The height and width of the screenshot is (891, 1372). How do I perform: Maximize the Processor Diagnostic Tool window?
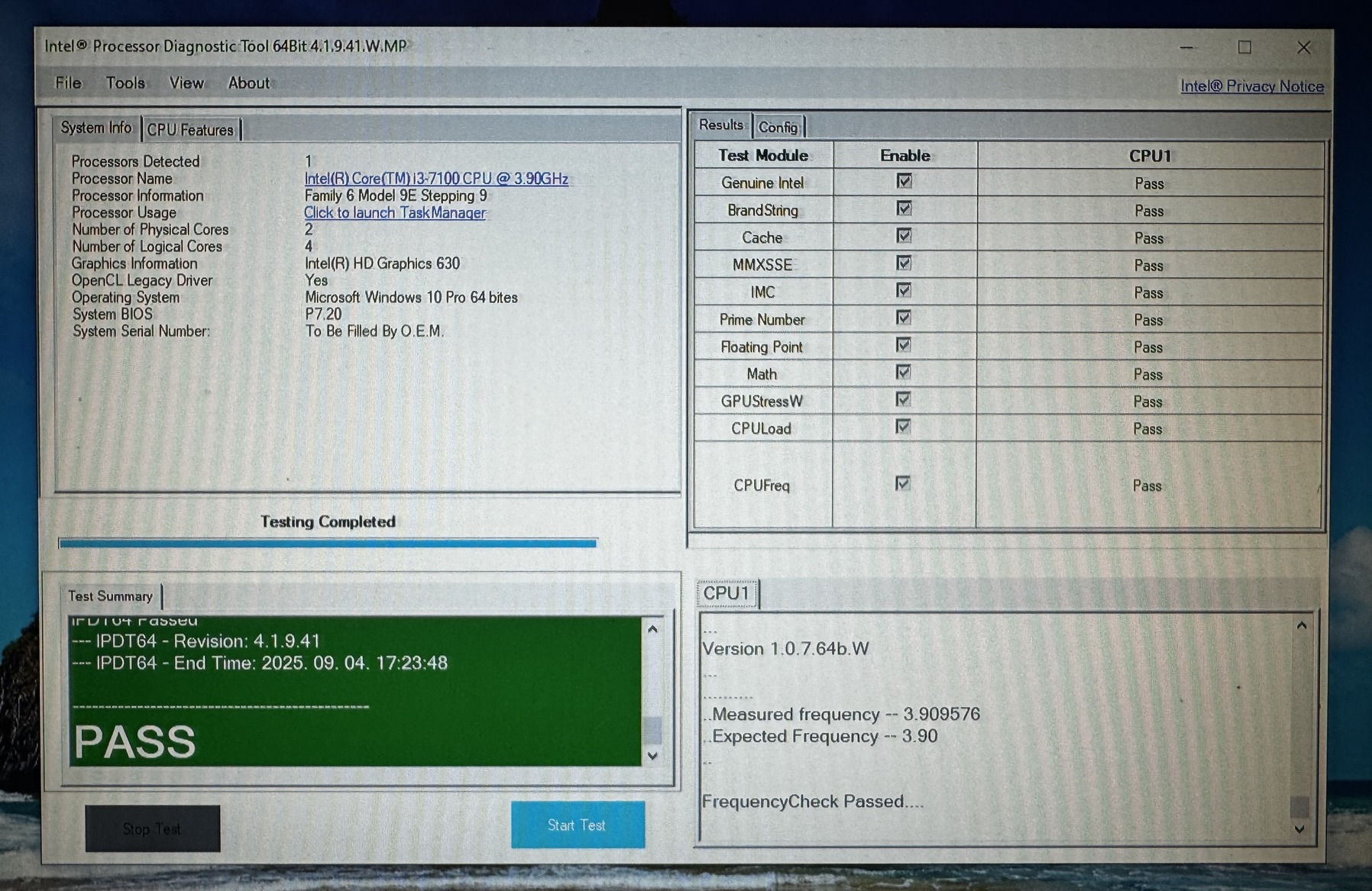coord(1244,47)
